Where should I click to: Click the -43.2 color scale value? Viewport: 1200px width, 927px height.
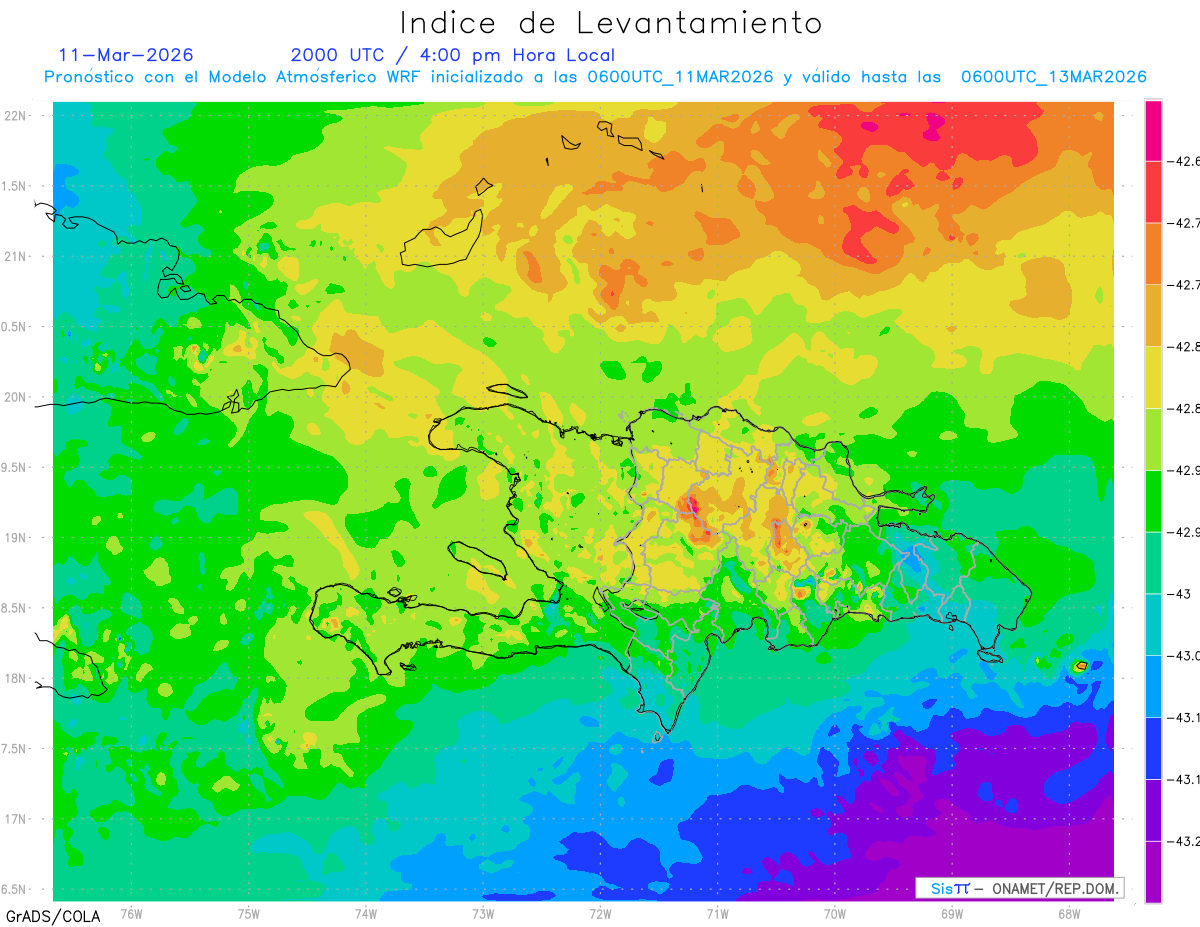[x=1183, y=842]
